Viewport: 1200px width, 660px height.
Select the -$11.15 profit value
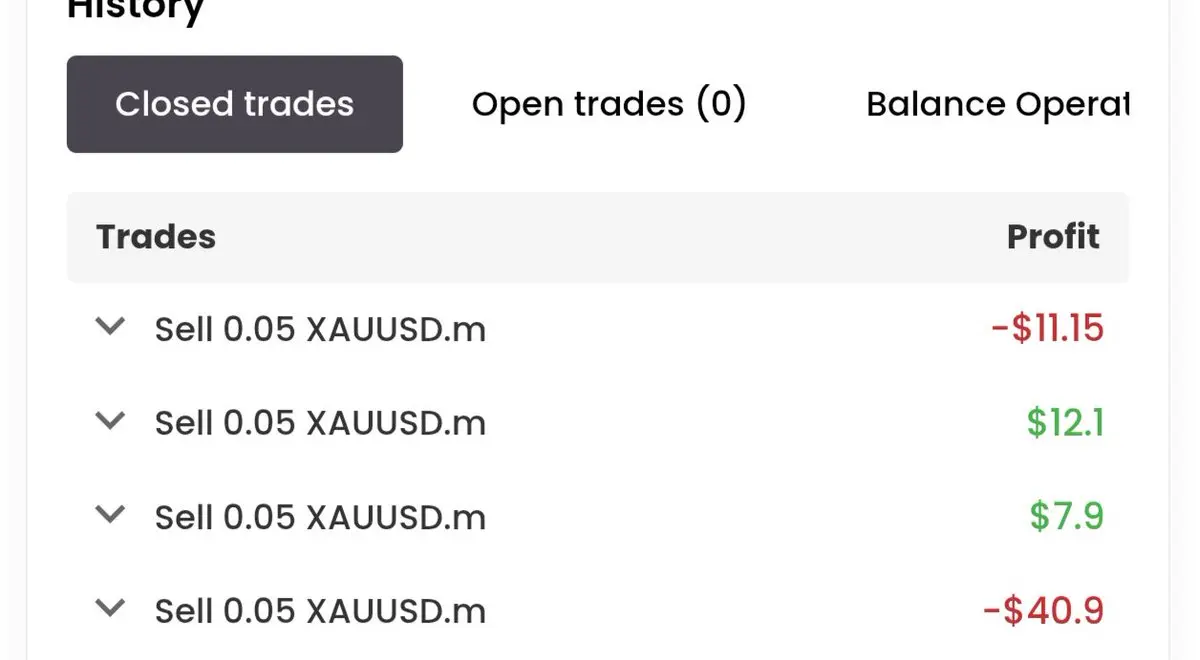1048,328
